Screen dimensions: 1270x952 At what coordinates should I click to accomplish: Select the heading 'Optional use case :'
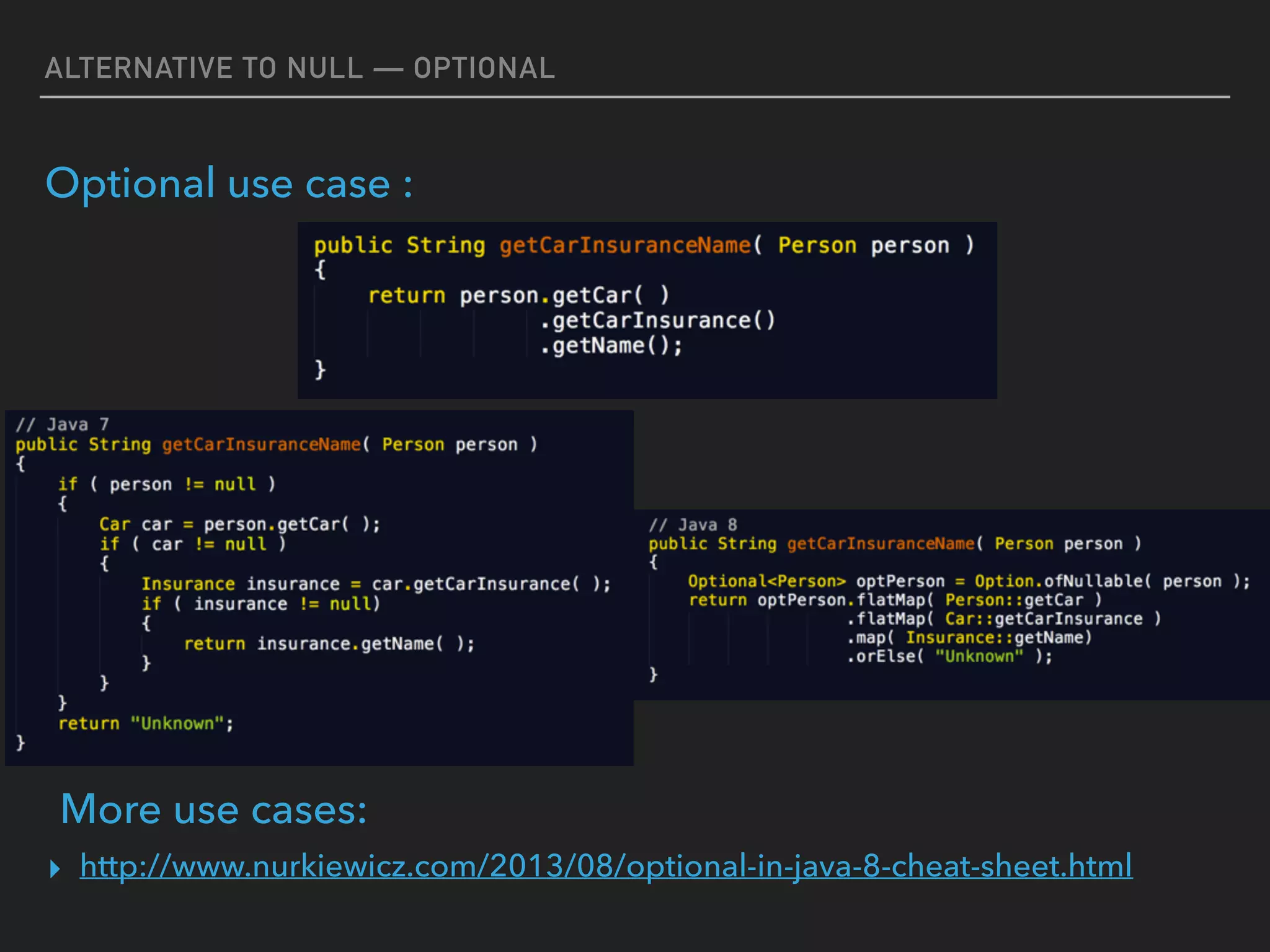(229, 183)
